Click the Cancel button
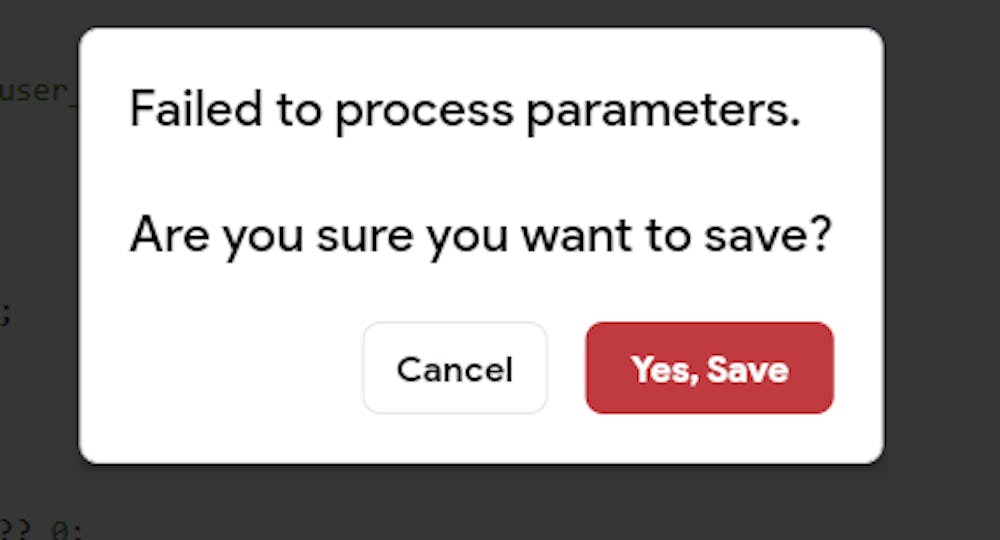 point(454,369)
